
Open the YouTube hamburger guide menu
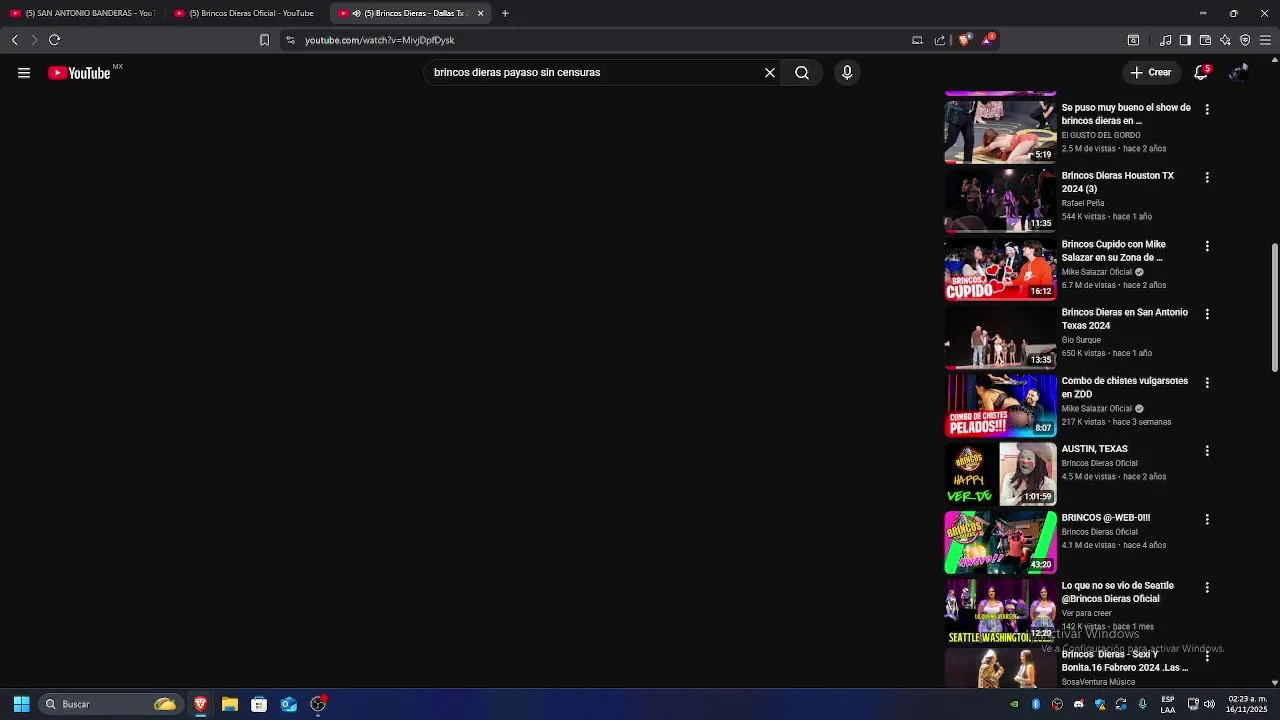24,72
